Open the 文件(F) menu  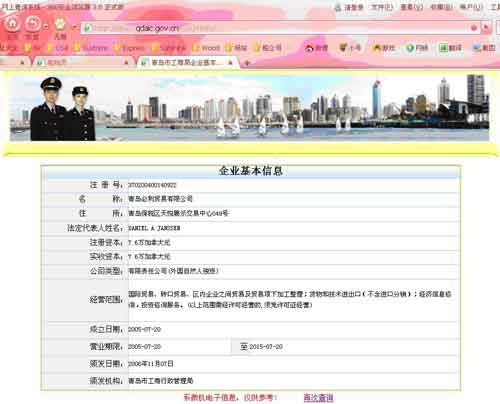click(x=382, y=7)
